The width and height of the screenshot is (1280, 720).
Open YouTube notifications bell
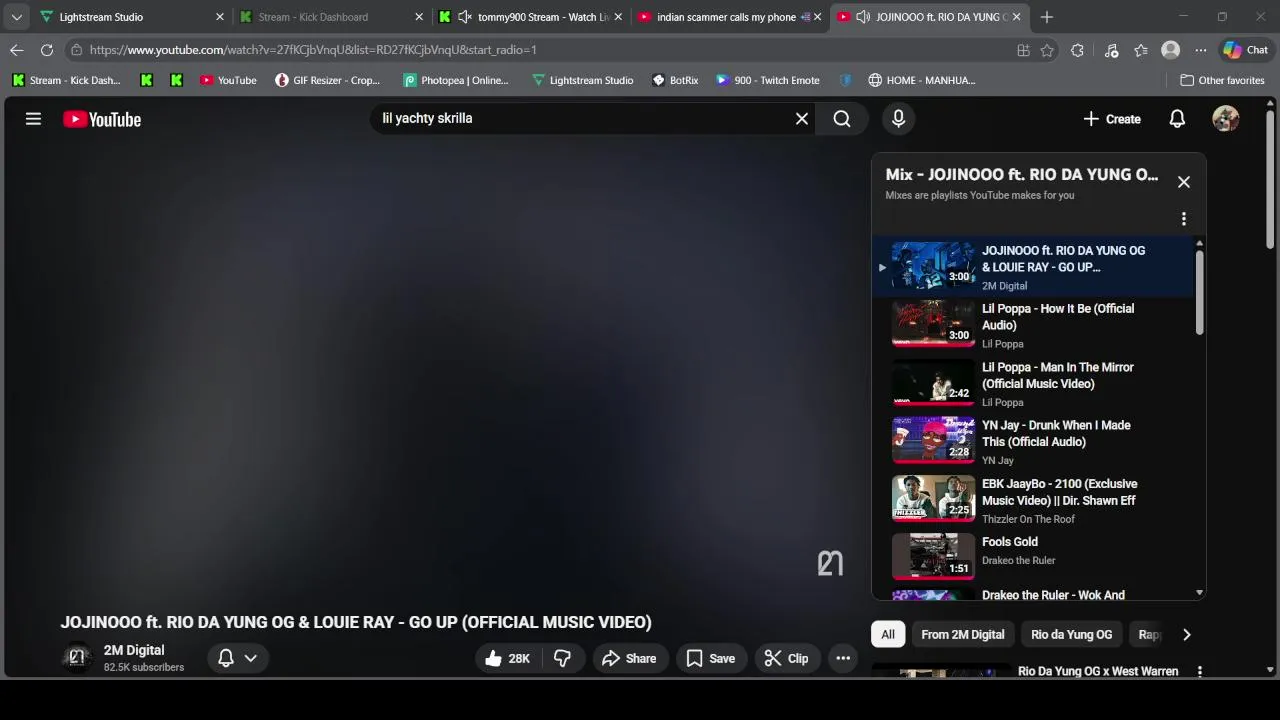tap(1177, 119)
